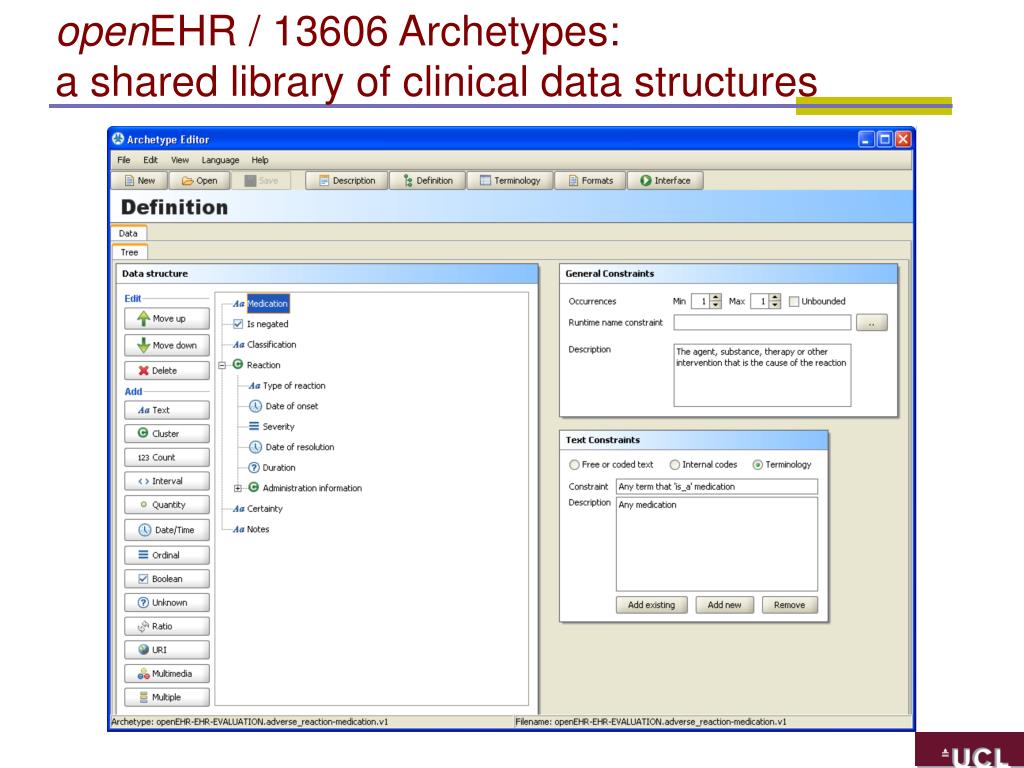Viewport: 1024px width, 768px height.
Task: Add a Date/Time element
Action: coord(167,530)
